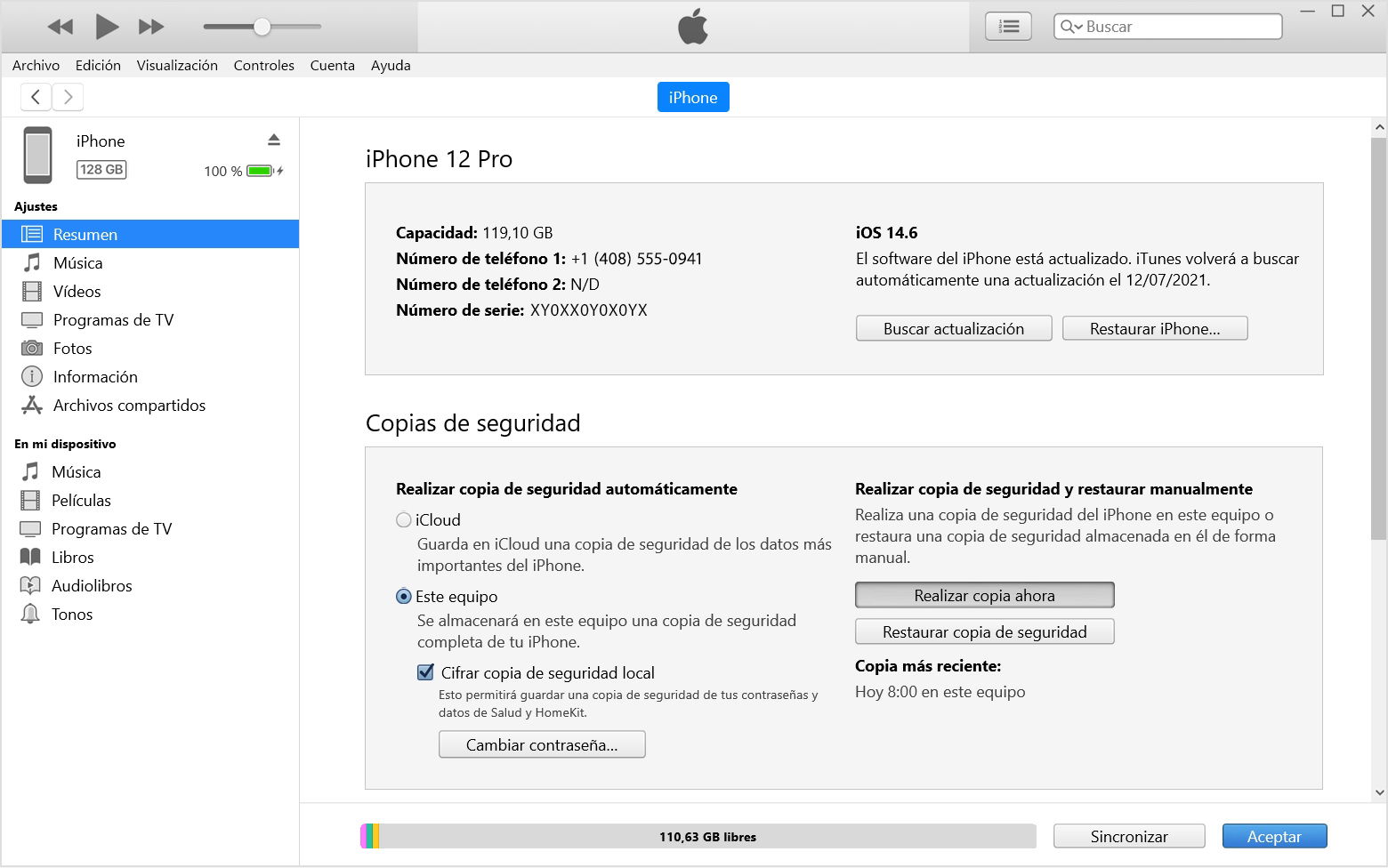1388x868 pixels.
Task: Click the phone number +1 (408) 555-0941
Action: [636, 259]
